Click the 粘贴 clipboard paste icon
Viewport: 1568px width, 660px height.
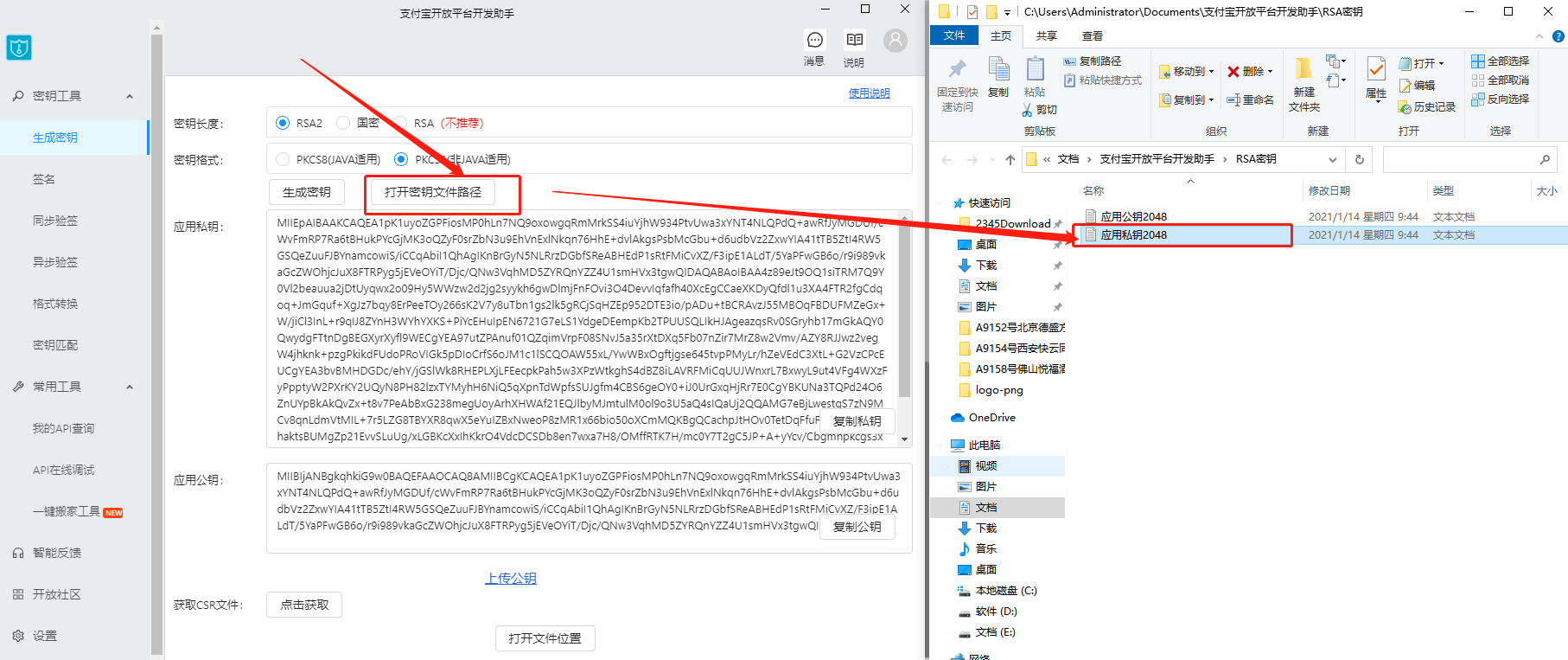pyautogui.click(x=1035, y=69)
